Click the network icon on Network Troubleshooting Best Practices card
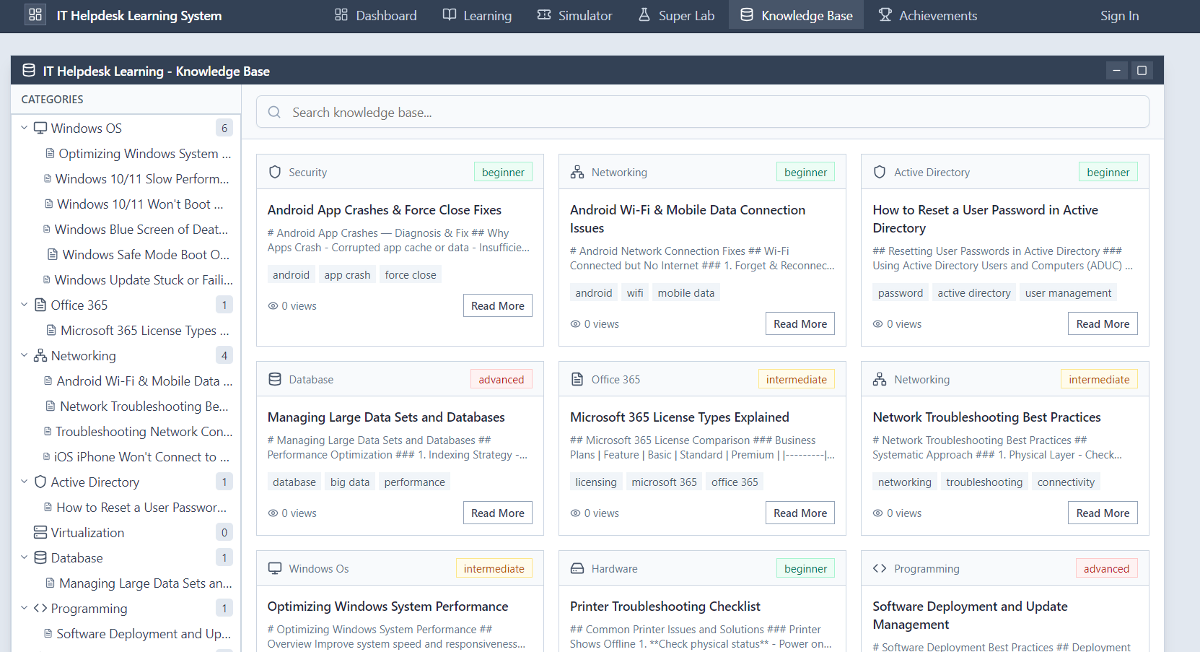 880,379
